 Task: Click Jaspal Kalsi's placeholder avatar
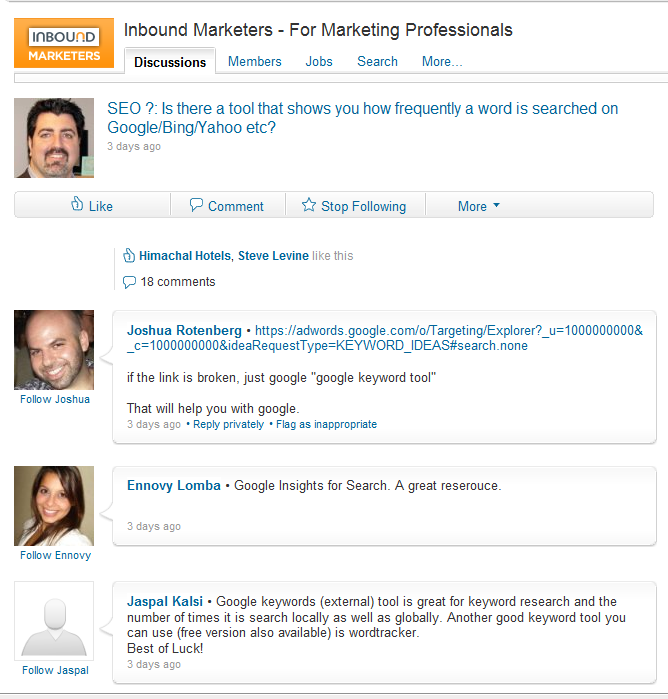(54, 621)
